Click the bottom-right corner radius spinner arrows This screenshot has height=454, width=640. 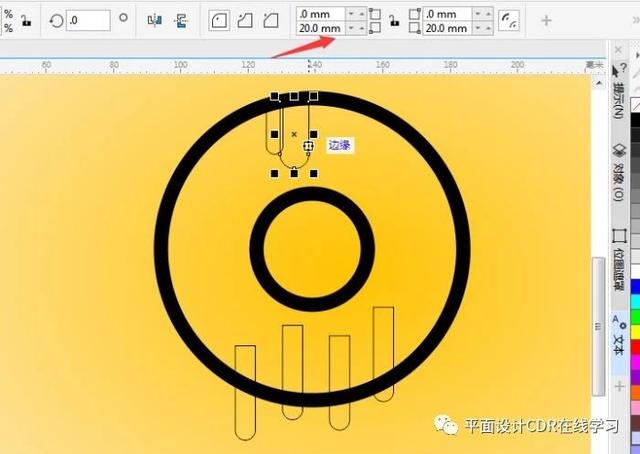(x=483, y=28)
